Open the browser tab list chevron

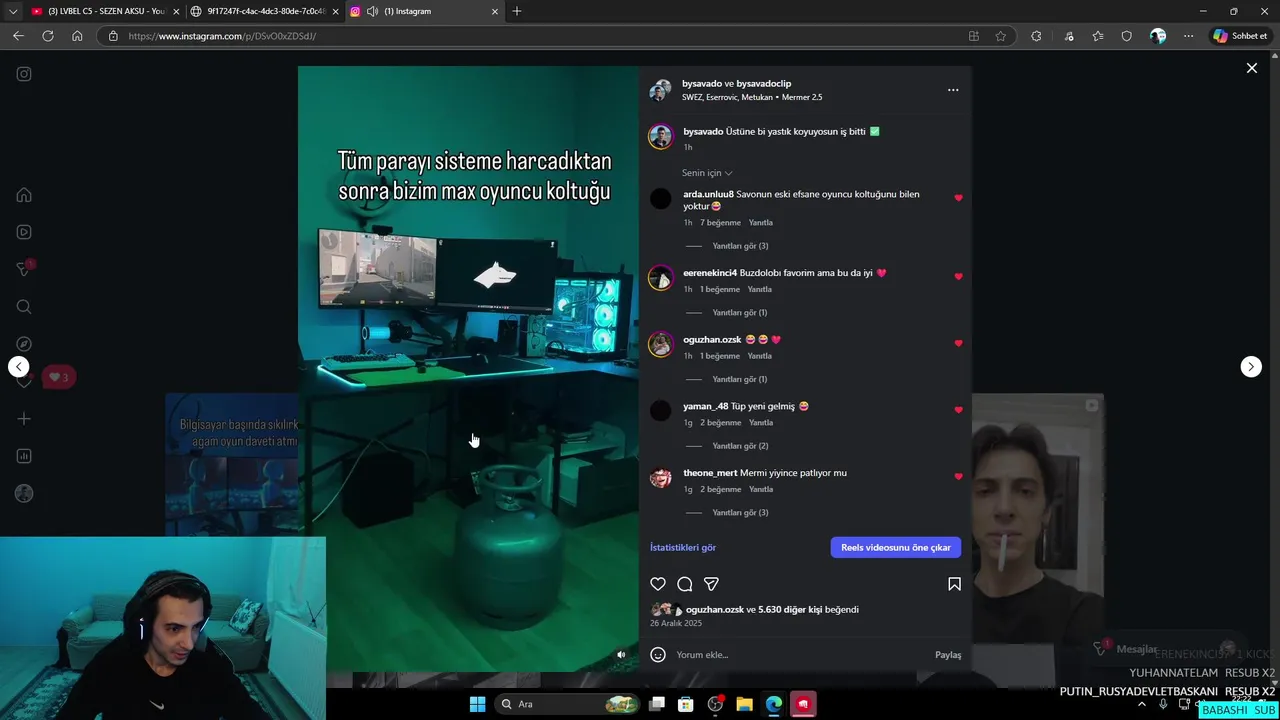pos(13,11)
